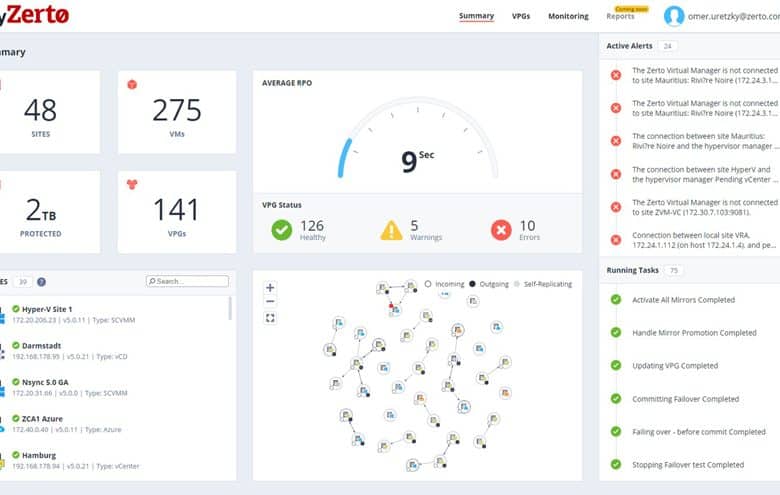Open the 2 TB Protected card
The height and width of the screenshot is (495, 780).
point(49,212)
